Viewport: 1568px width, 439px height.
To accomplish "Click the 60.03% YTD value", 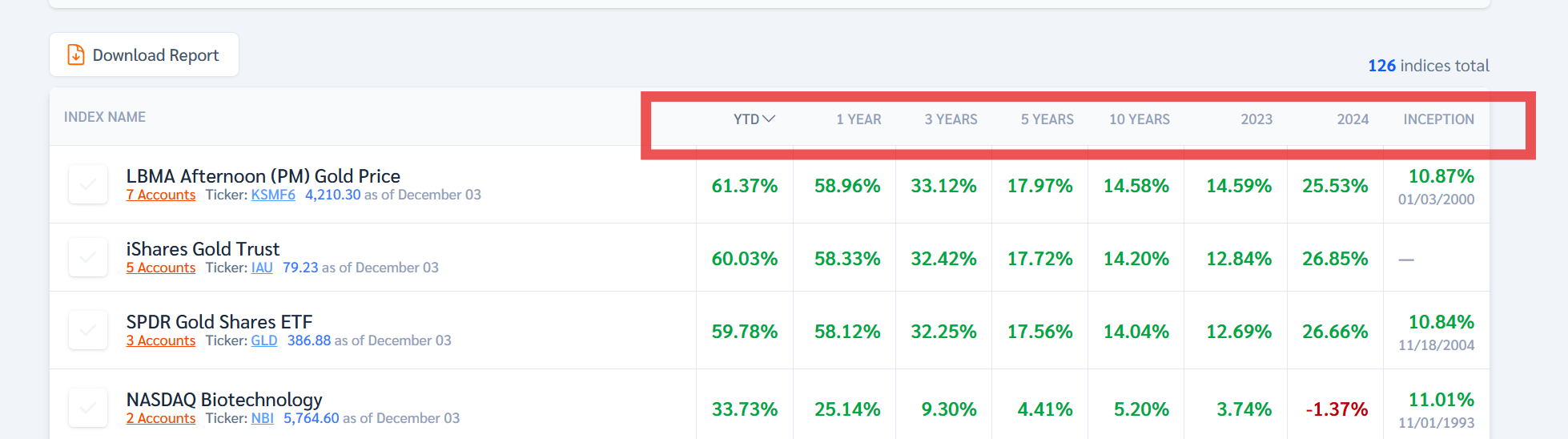I will coord(745,259).
